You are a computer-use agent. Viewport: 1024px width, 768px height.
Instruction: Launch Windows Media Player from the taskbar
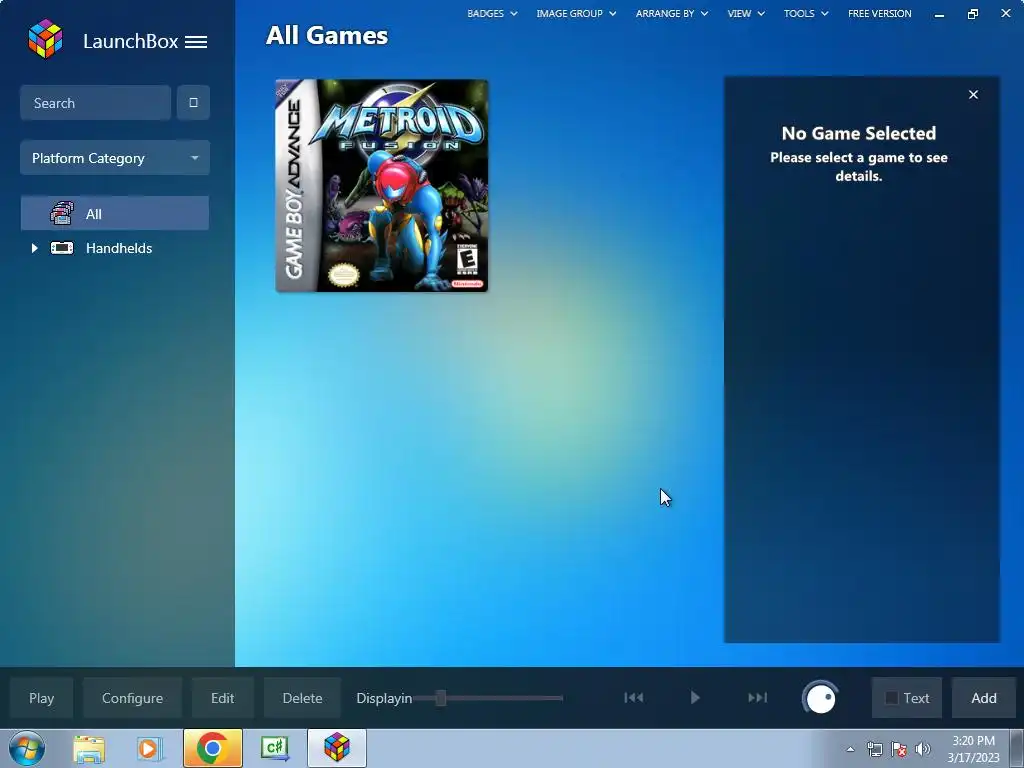149,749
